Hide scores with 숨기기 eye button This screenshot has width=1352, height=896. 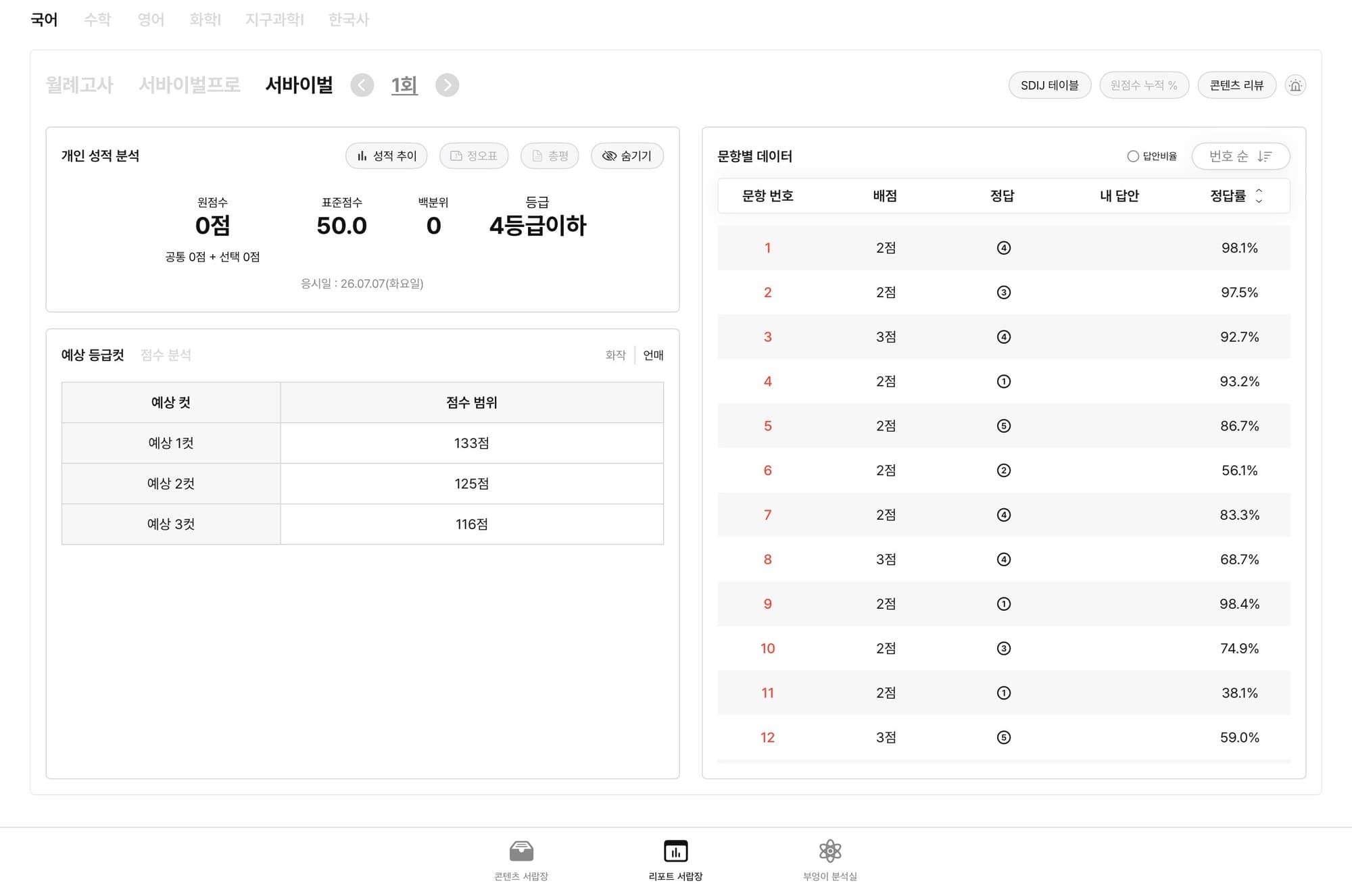[x=627, y=156]
